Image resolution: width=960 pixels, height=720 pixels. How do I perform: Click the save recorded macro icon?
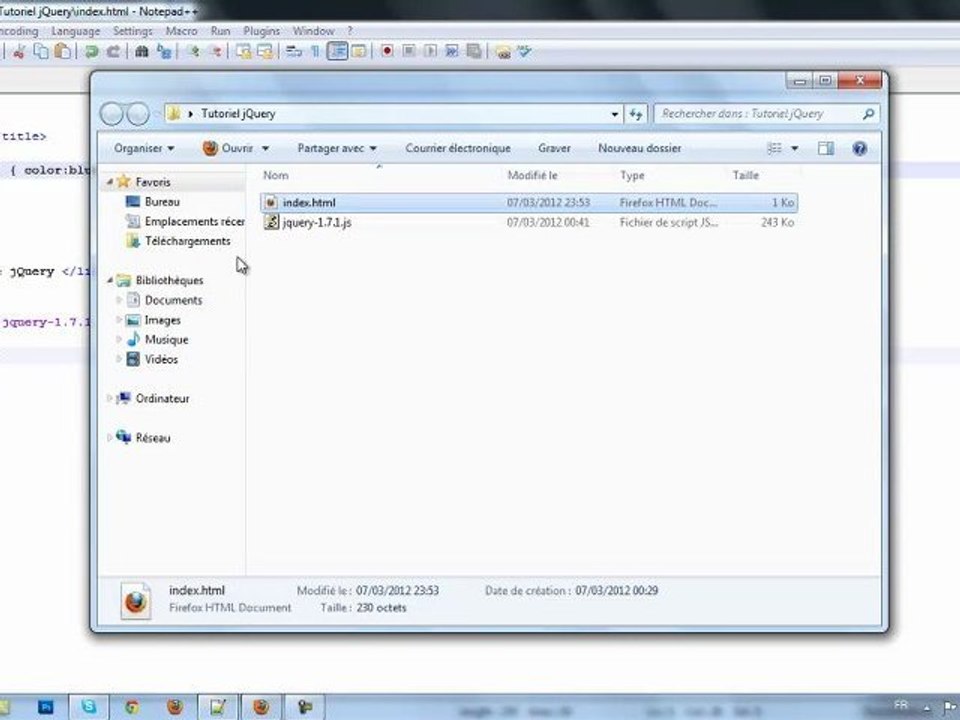tap(474, 51)
